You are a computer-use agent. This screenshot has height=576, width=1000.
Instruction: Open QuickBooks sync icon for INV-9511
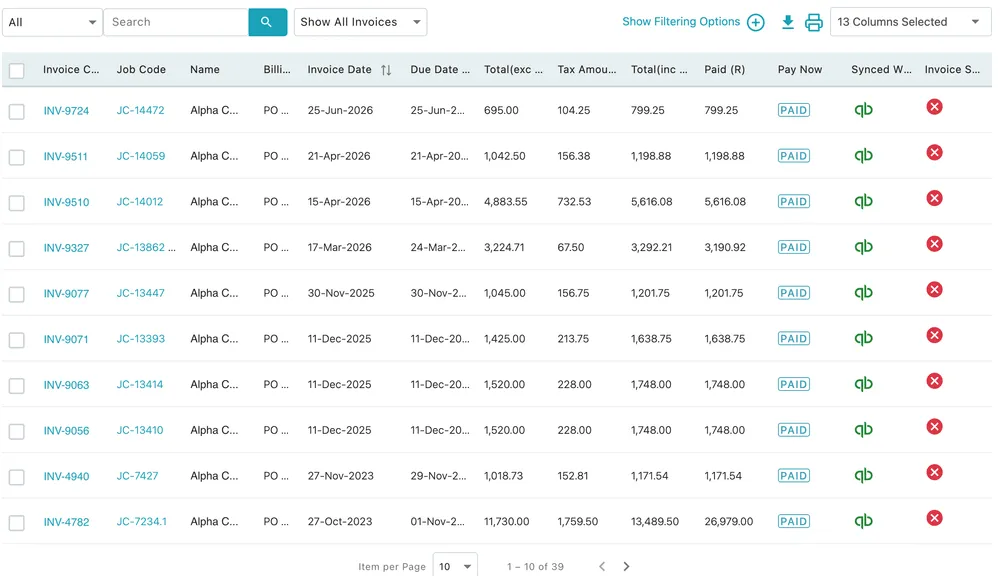[x=864, y=156]
